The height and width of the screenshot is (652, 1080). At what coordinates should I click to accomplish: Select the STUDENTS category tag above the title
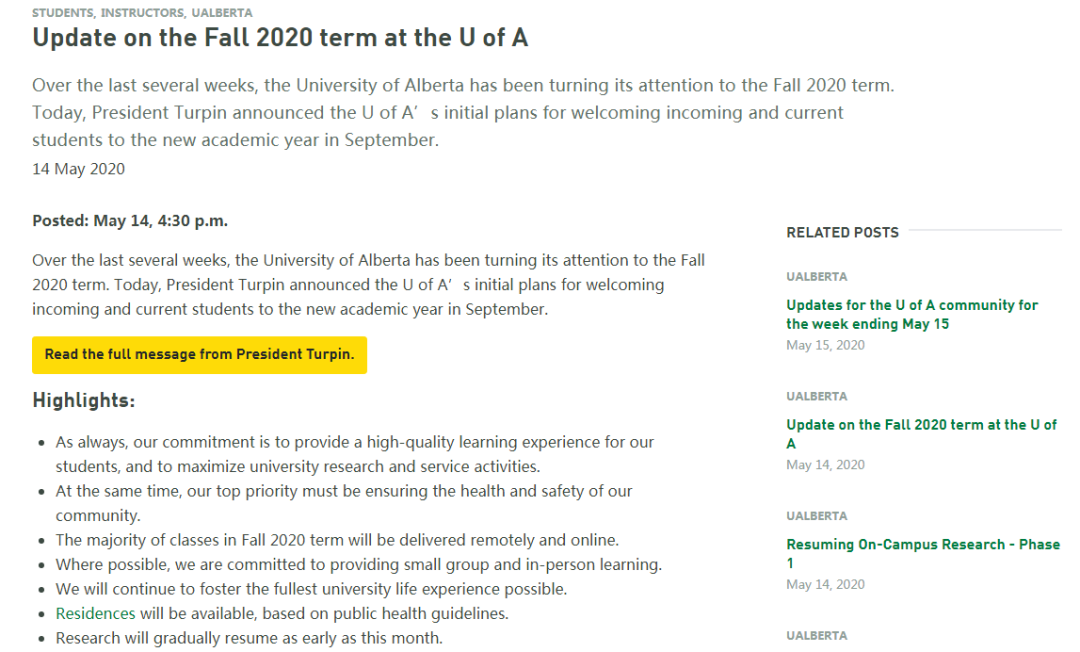click(x=63, y=13)
